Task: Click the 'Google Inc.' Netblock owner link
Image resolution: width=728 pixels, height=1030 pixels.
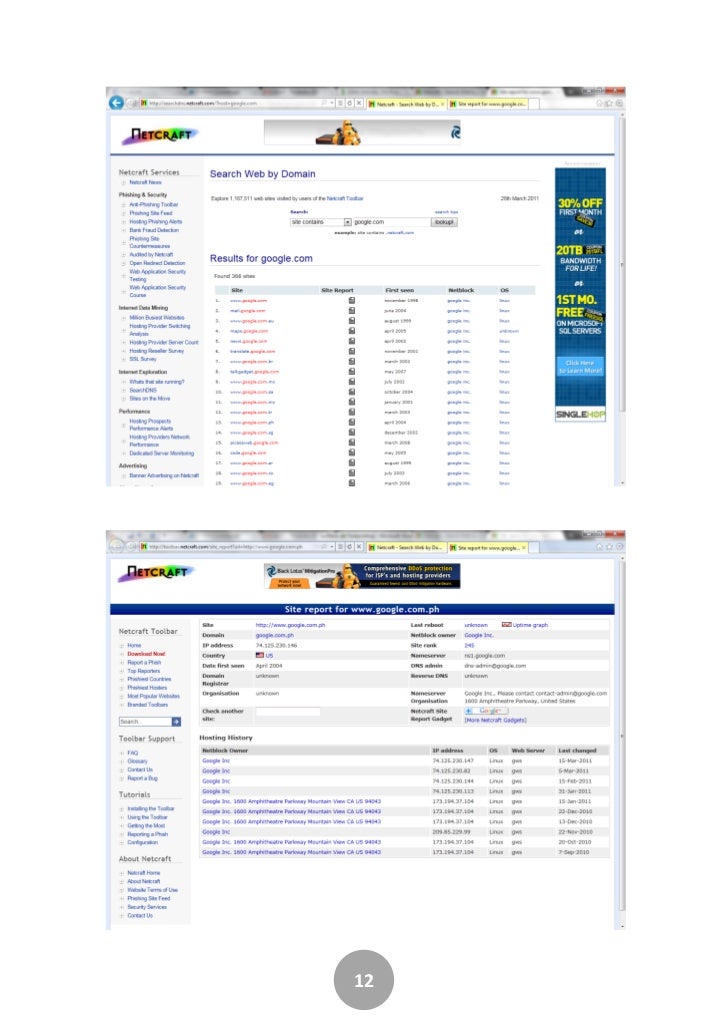Action: coord(478,636)
